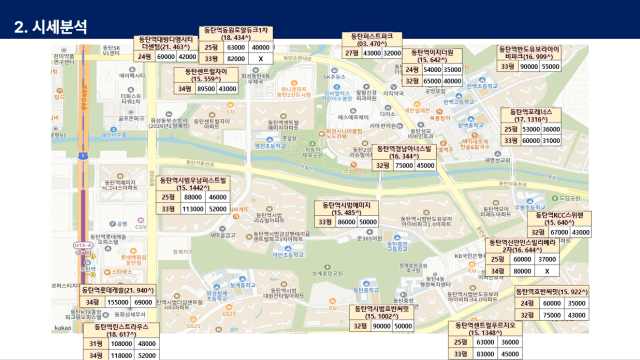Click the 이지약국 pharmacy icon
This screenshot has width=640, height=360.
click(393, 87)
